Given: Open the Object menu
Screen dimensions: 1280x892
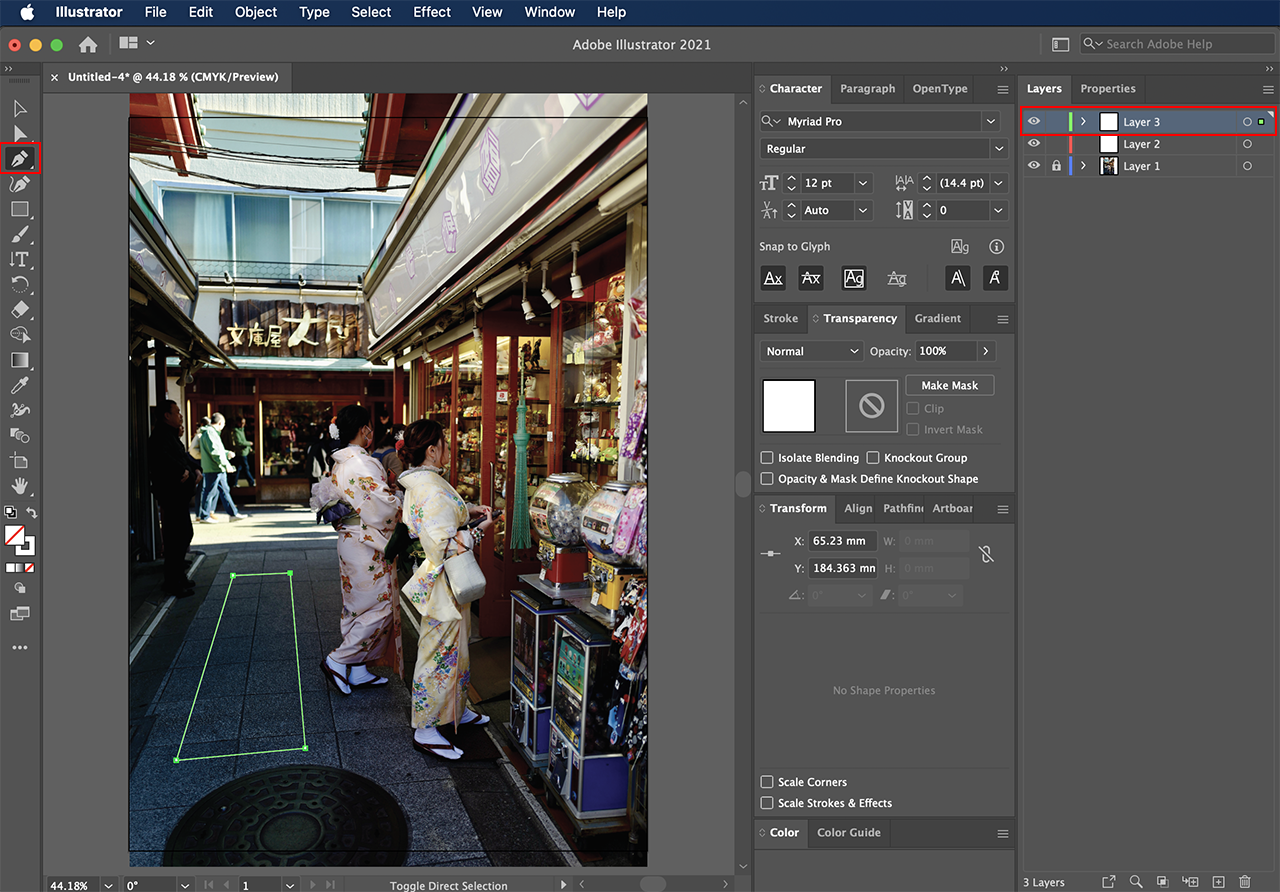Looking at the screenshot, I should pos(256,12).
